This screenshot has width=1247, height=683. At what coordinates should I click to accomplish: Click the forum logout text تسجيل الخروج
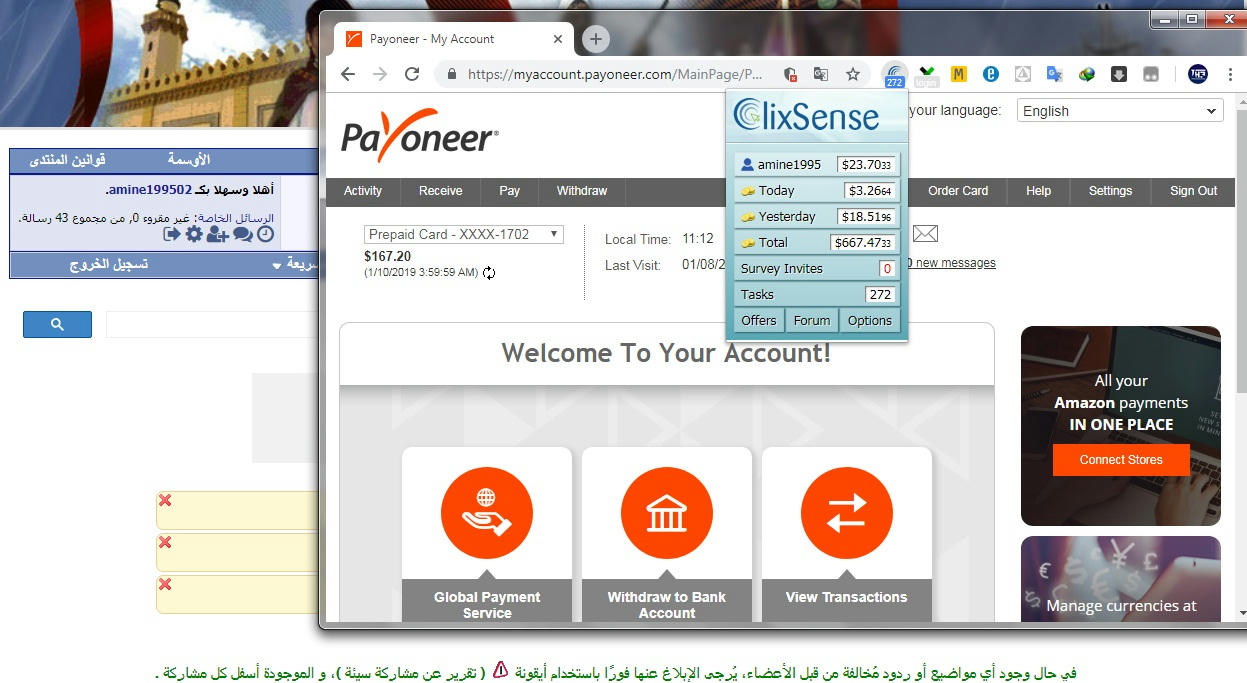108,265
